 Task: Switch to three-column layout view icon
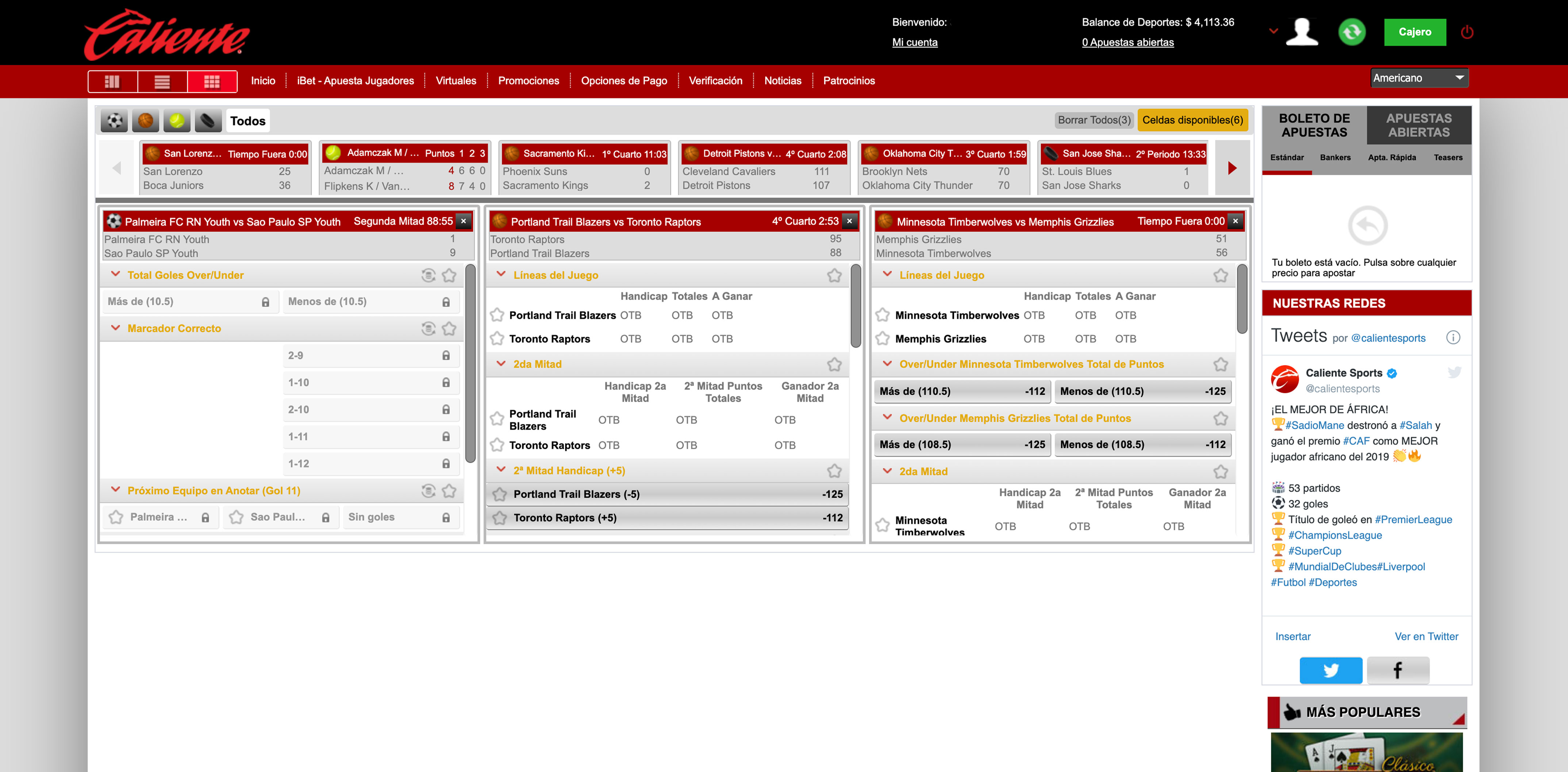(x=113, y=81)
